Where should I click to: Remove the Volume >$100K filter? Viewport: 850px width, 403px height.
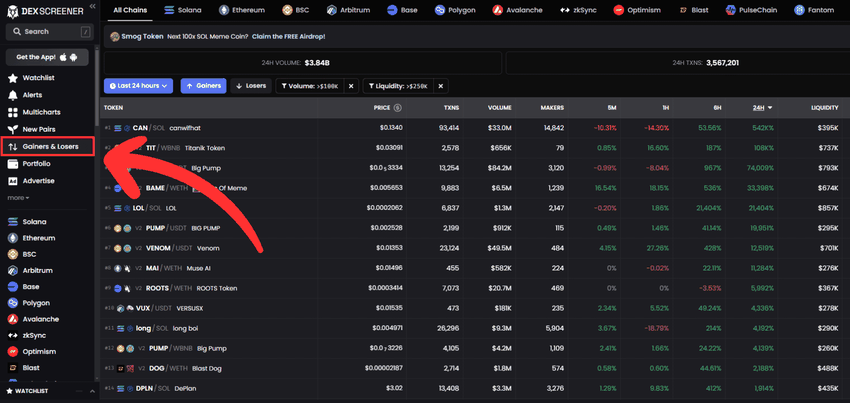tap(352, 86)
